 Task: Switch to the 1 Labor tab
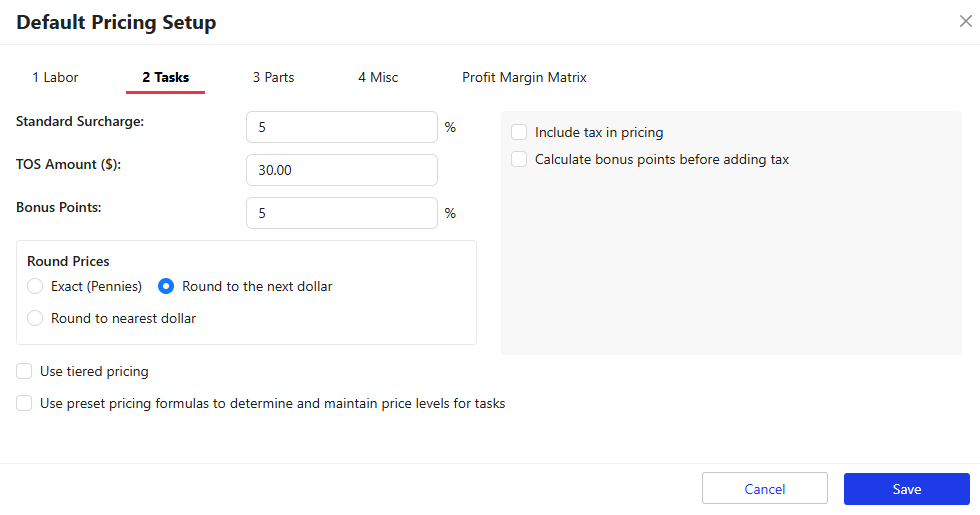56,78
